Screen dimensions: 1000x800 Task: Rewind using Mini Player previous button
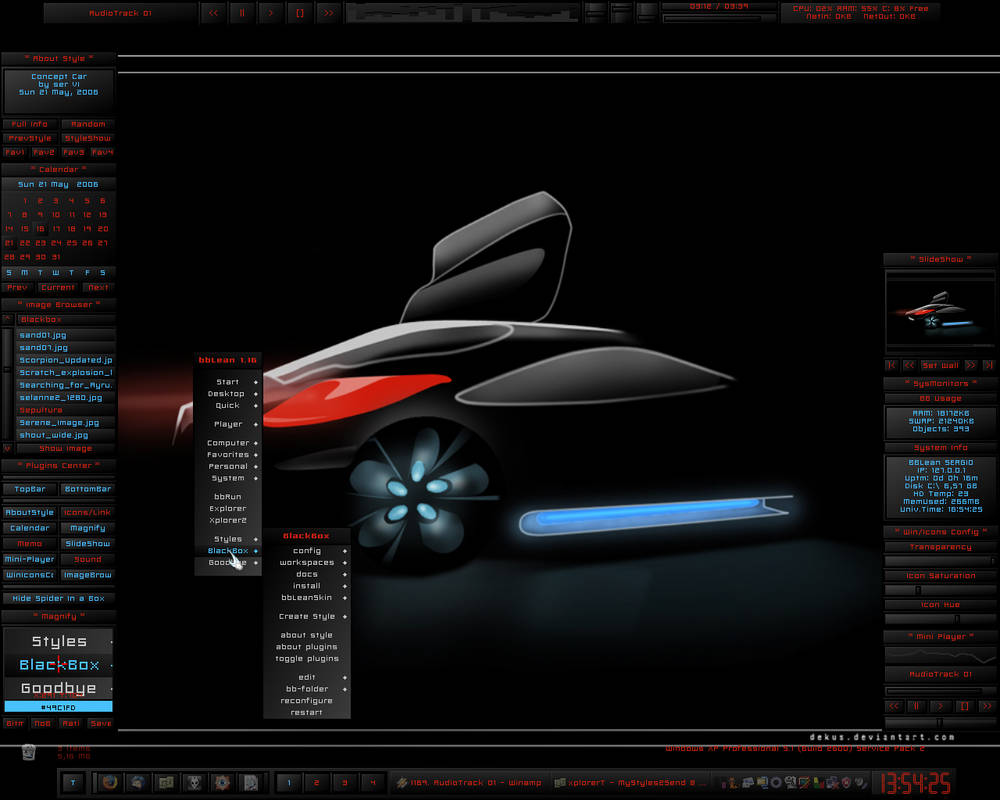point(894,706)
